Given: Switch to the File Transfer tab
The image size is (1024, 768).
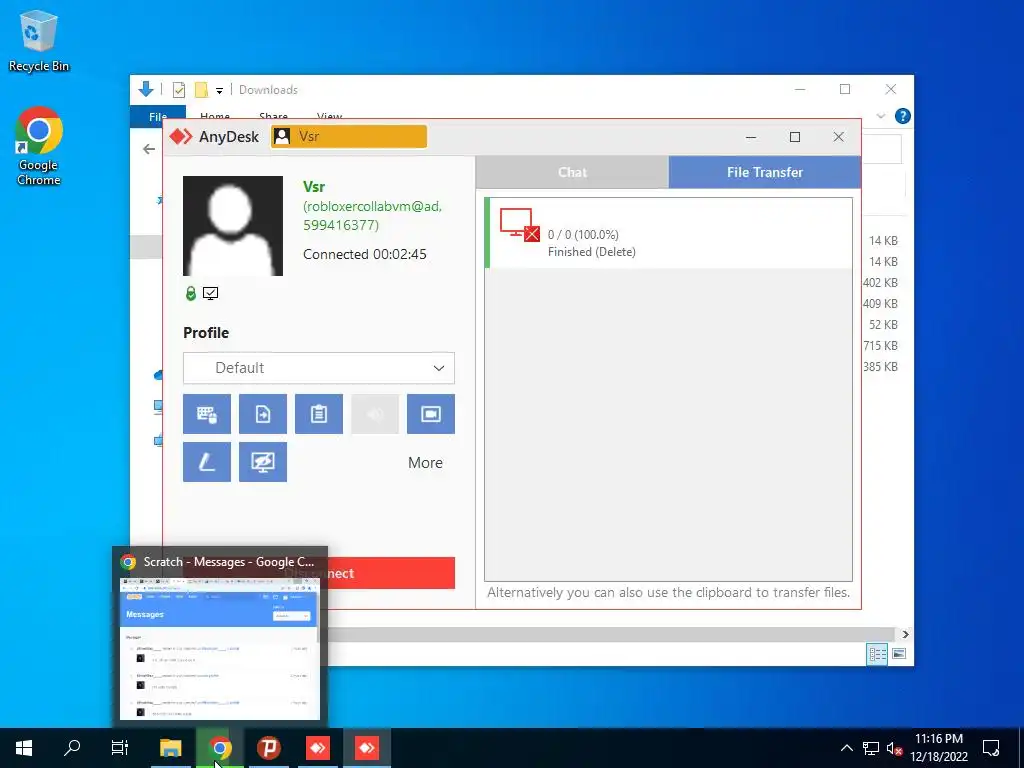Looking at the screenshot, I should click(765, 172).
